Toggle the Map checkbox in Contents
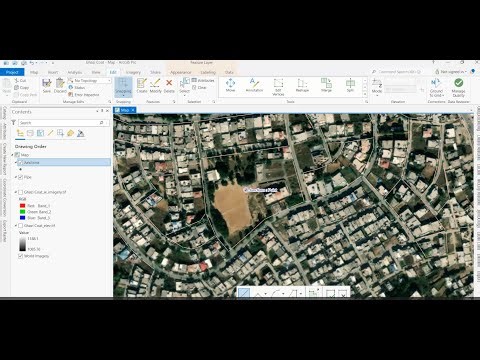 pyautogui.click(x=17, y=155)
